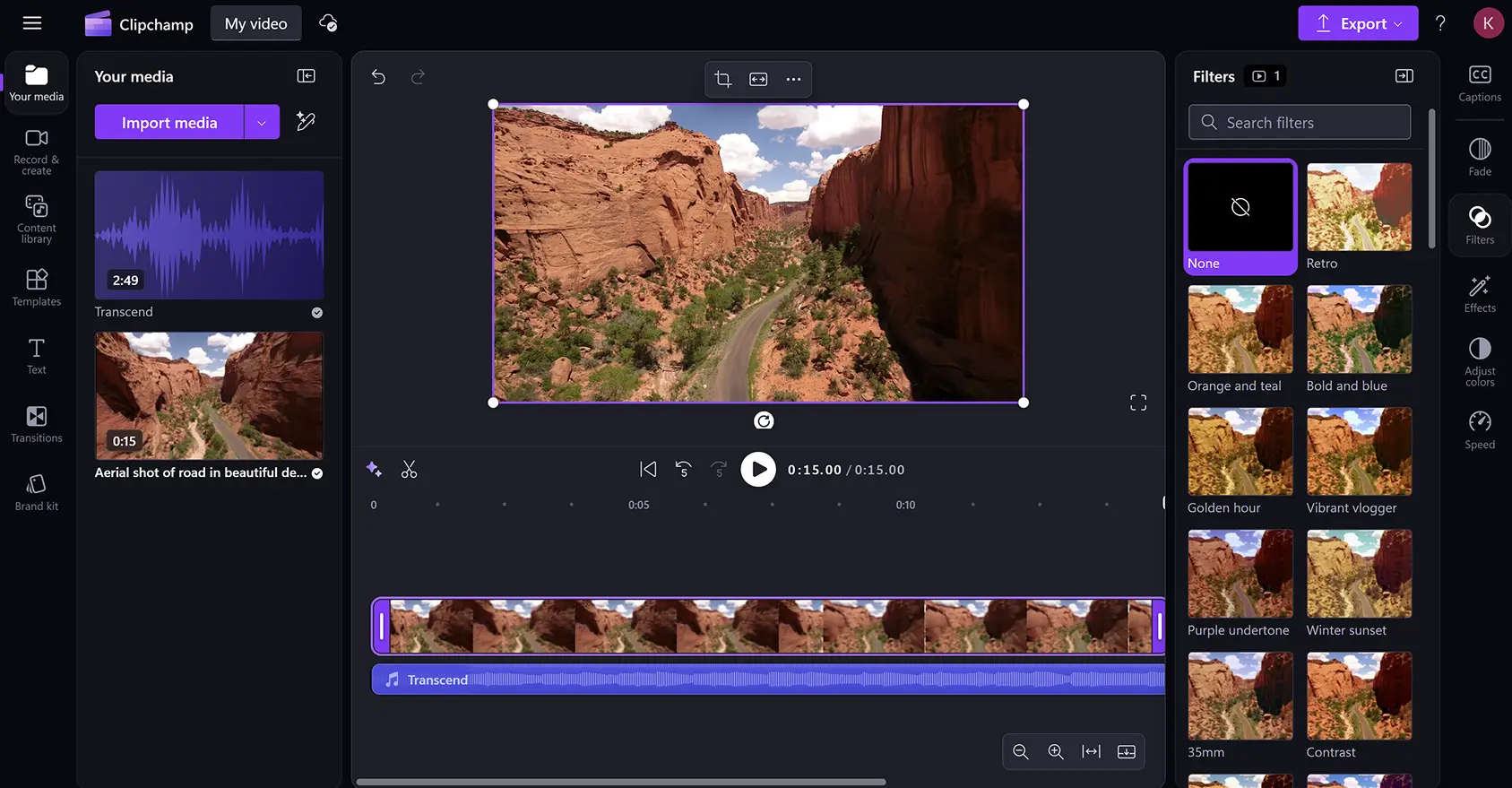This screenshot has width=1512, height=788.
Task: Click the fit/fill resize icon
Action: point(758,79)
